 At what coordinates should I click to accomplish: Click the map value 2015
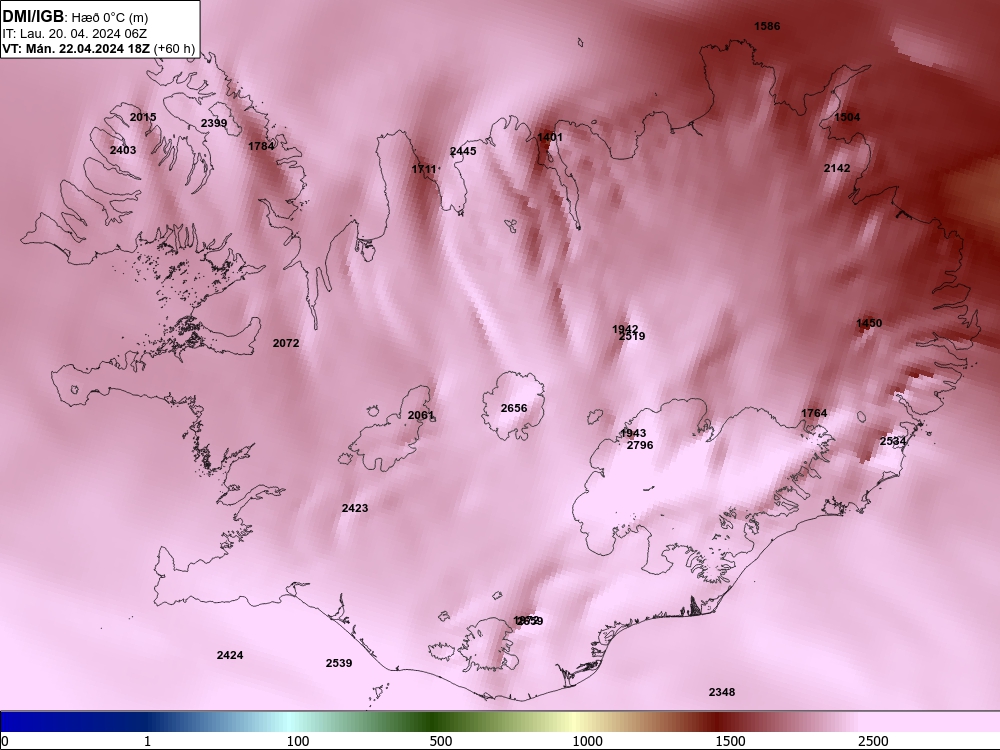pos(143,117)
